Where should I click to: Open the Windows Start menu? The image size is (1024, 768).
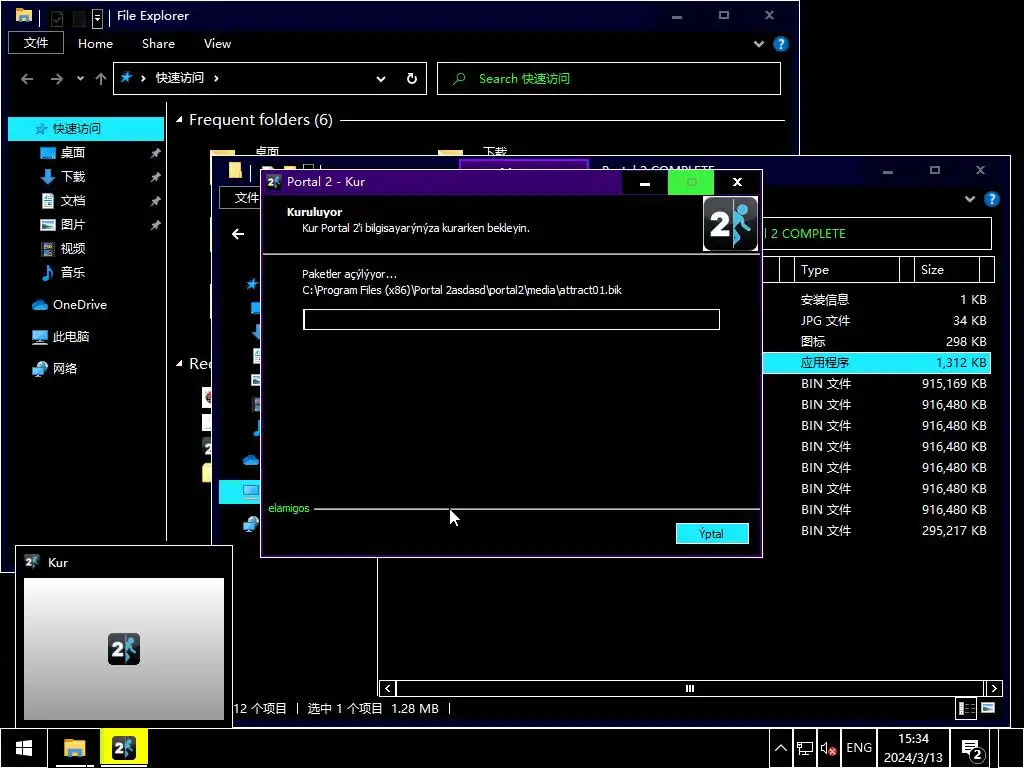[x=24, y=748]
